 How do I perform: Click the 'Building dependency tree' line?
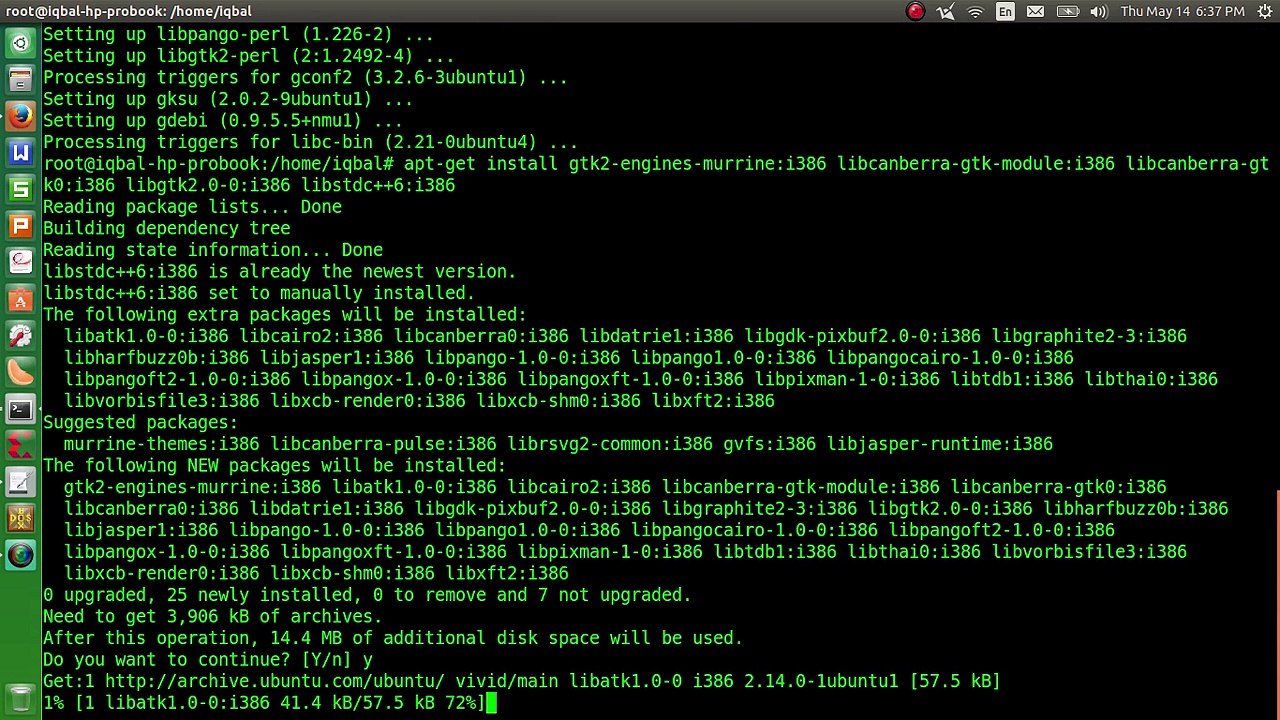point(166,229)
